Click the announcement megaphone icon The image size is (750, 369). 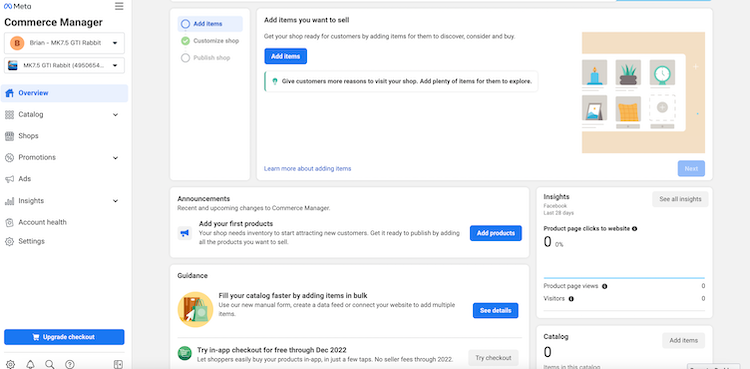point(185,233)
